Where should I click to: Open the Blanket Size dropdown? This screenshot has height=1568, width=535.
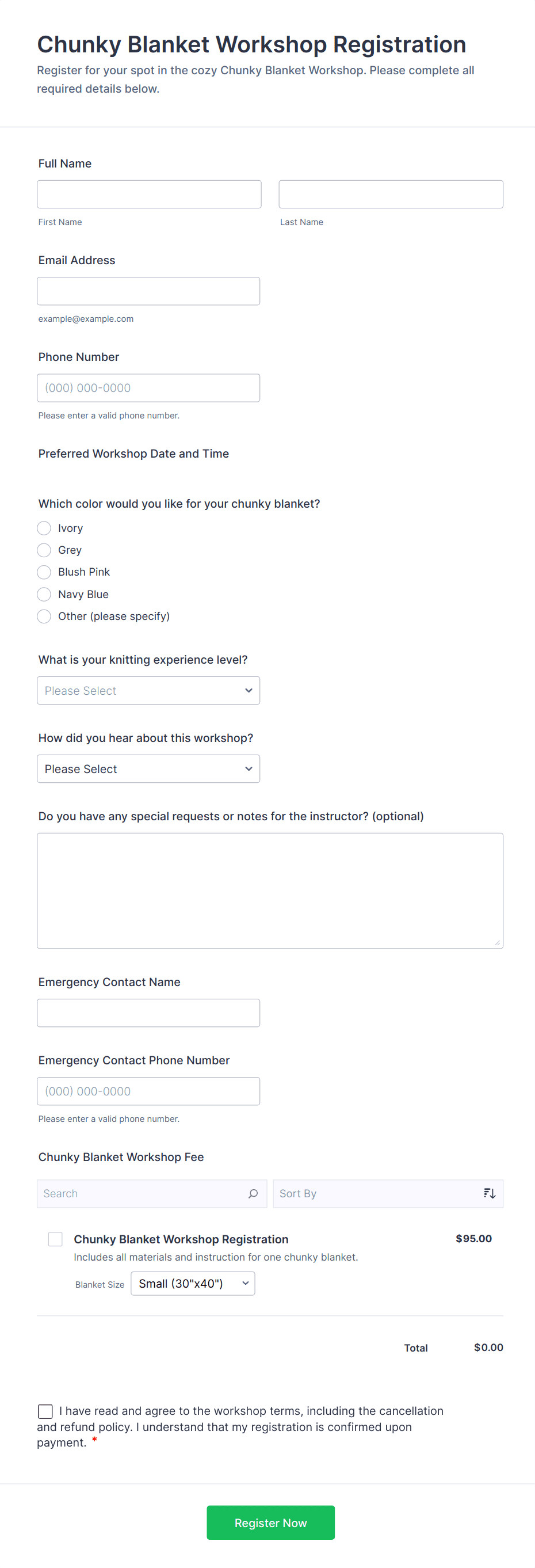pyautogui.click(x=193, y=1283)
